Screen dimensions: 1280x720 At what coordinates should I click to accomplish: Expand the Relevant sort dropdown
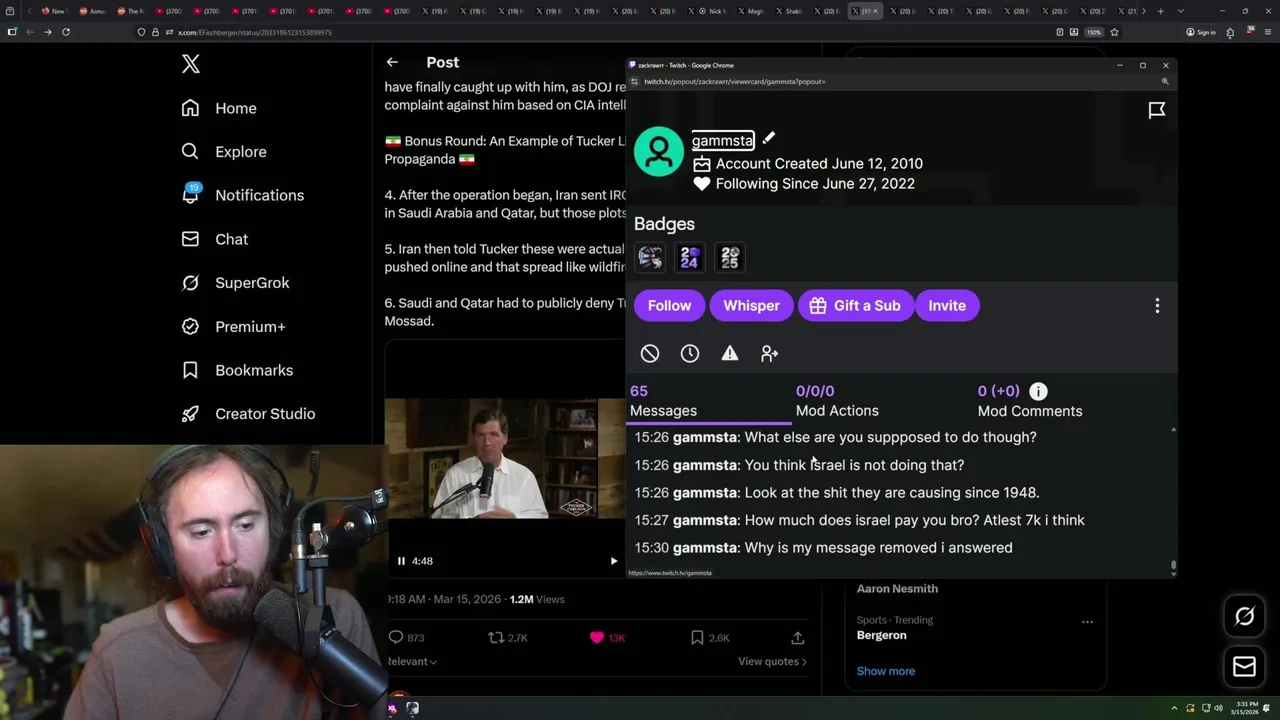[x=412, y=661]
